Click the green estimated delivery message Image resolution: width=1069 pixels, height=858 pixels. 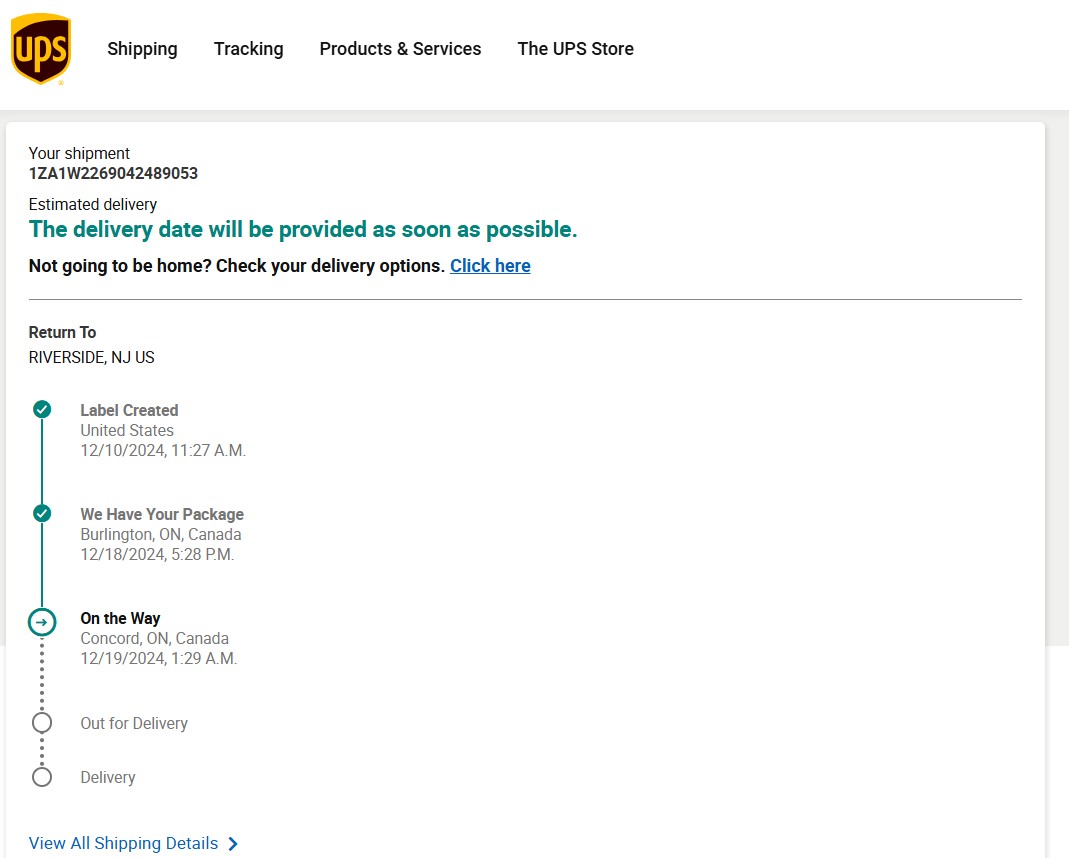pyautogui.click(x=303, y=230)
